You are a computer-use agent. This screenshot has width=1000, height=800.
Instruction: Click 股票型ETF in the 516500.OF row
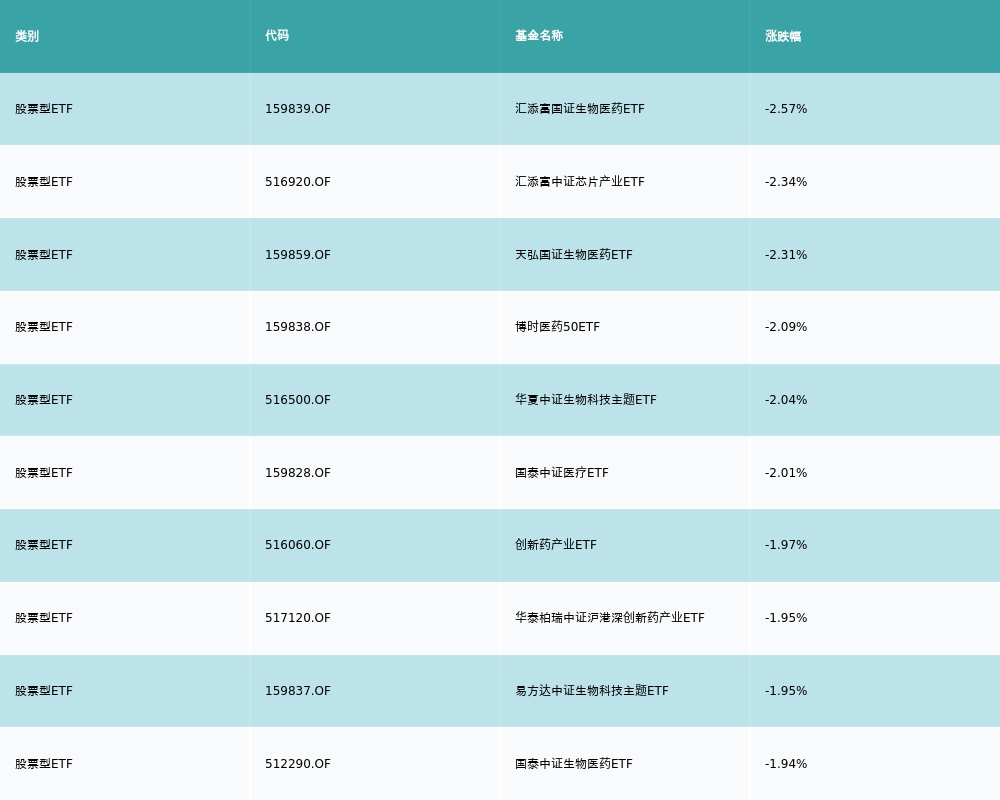click(44, 400)
